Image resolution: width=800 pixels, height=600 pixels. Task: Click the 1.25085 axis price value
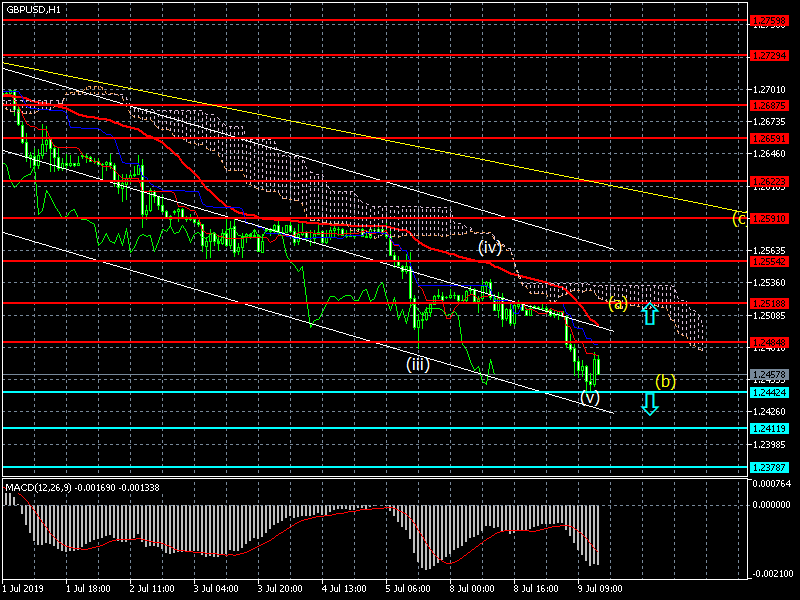pyautogui.click(x=769, y=315)
